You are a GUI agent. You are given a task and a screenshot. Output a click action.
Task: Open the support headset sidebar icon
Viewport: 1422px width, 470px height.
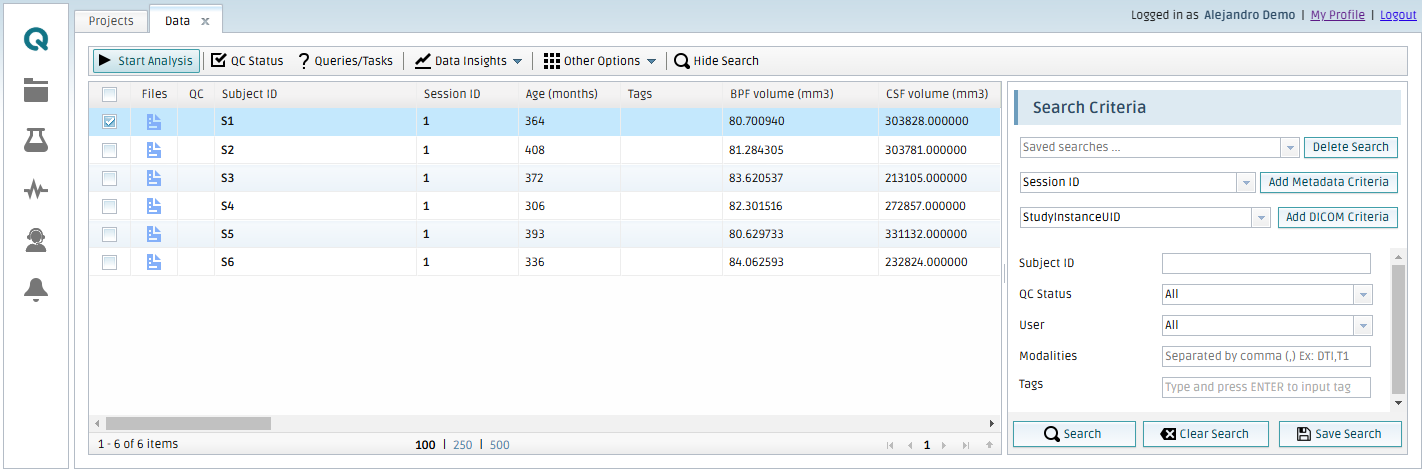pos(36,240)
